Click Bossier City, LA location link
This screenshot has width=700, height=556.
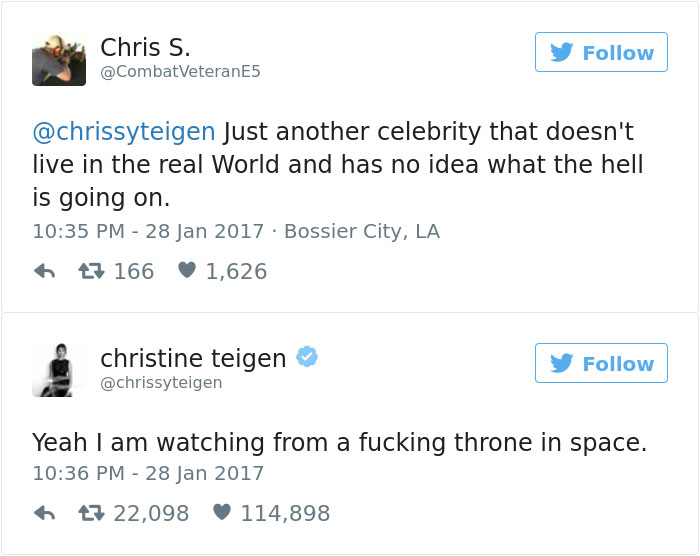click(362, 231)
